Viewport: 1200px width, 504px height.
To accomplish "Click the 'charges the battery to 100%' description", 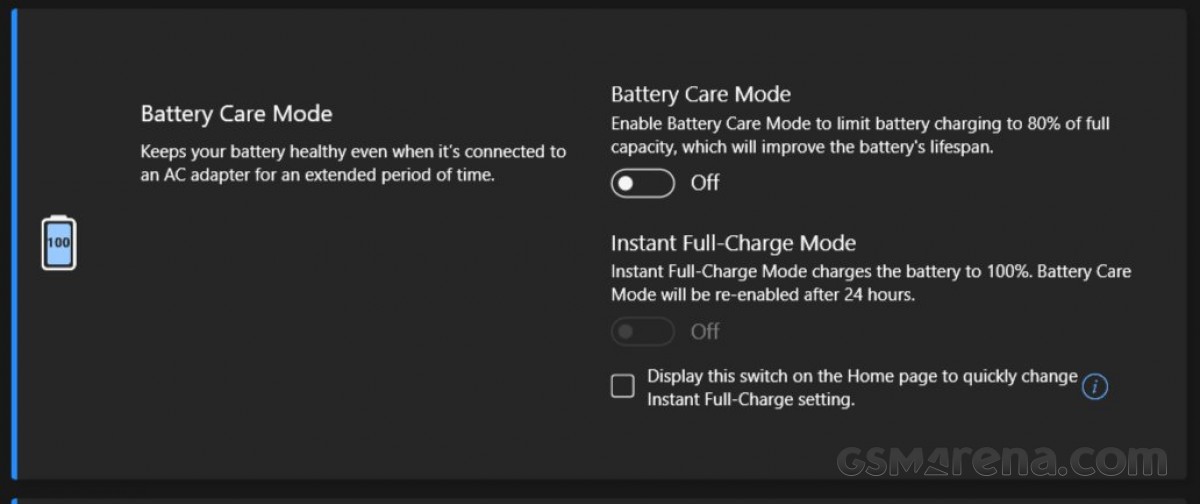I will tap(870, 272).
